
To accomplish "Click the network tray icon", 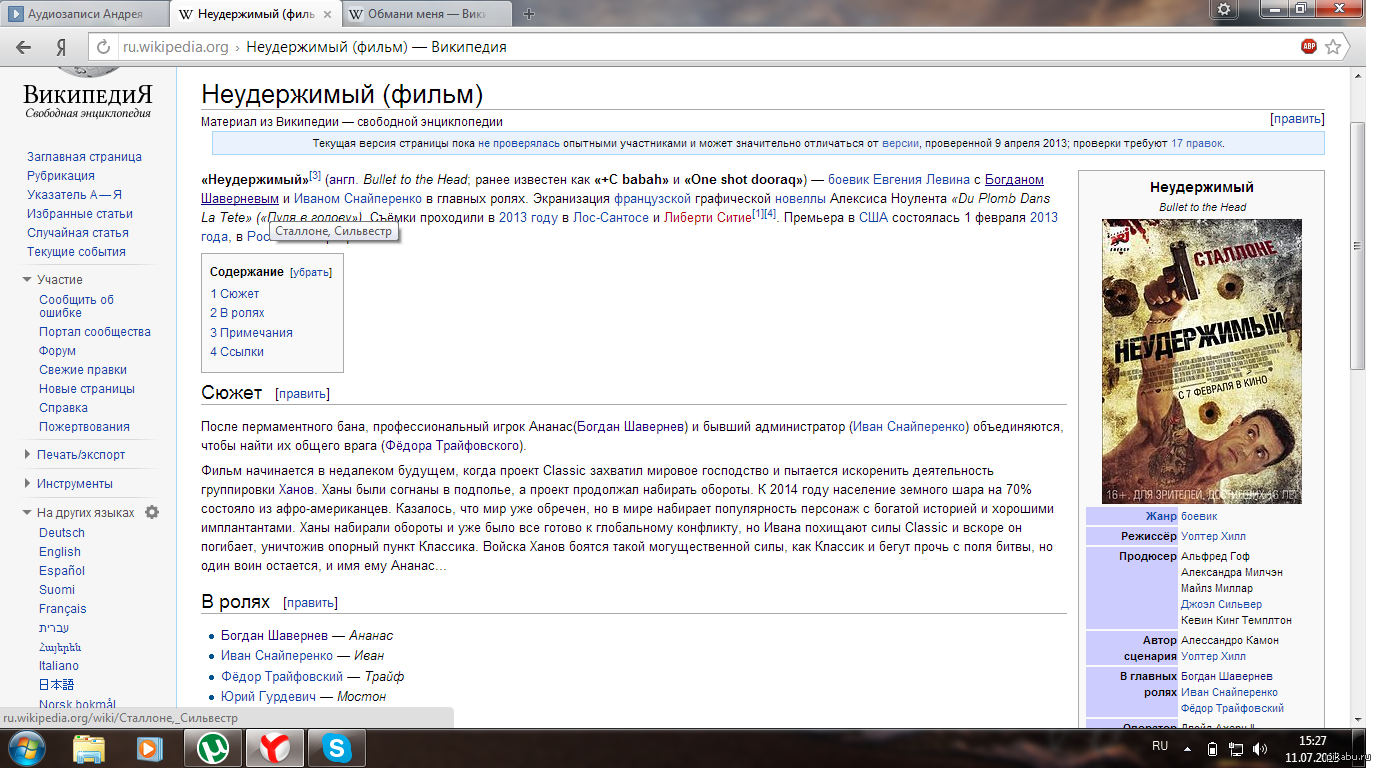I will point(1237,748).
